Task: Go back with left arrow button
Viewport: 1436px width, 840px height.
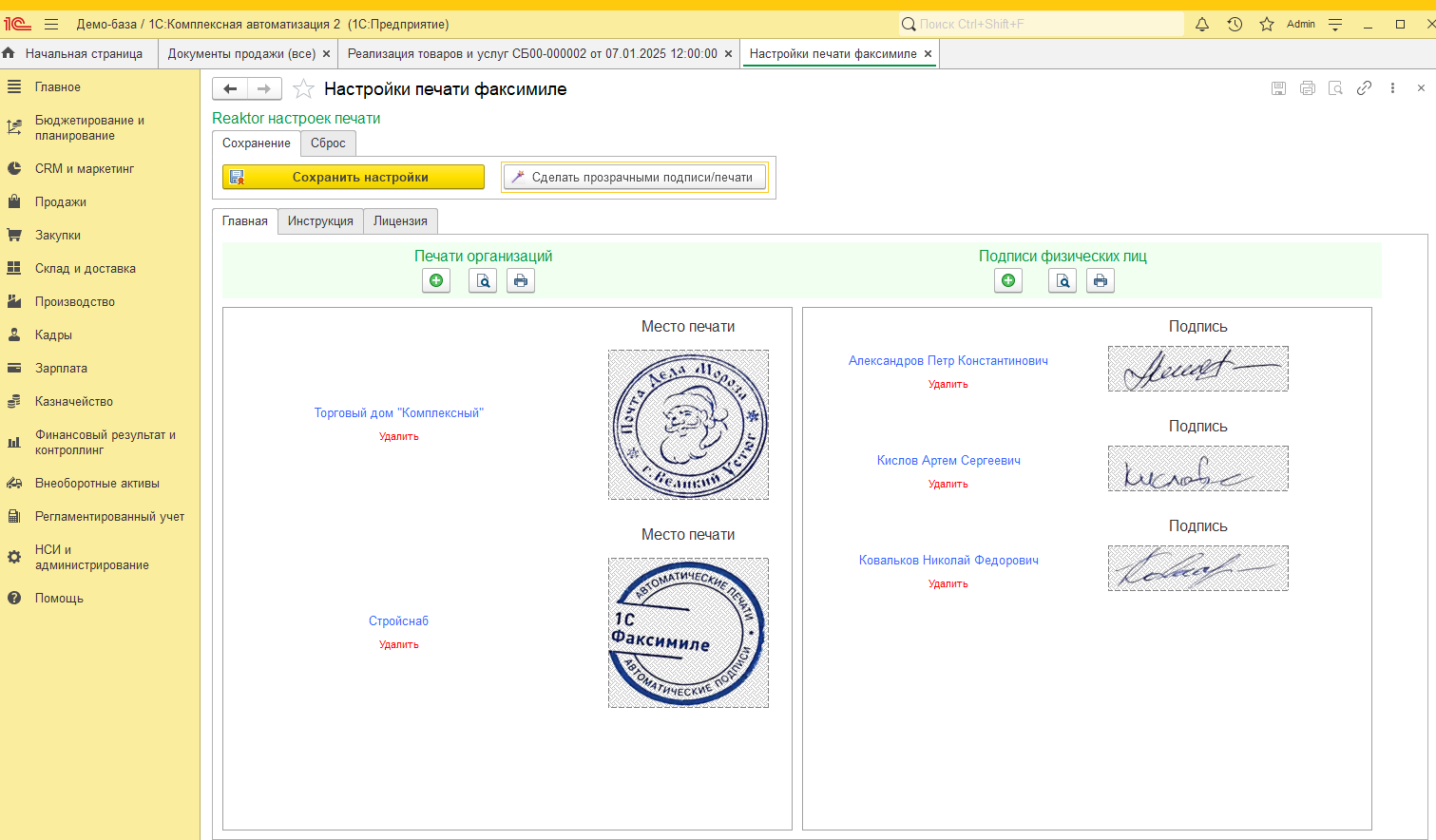Action: pyautogui.click(x=230, y=88)
